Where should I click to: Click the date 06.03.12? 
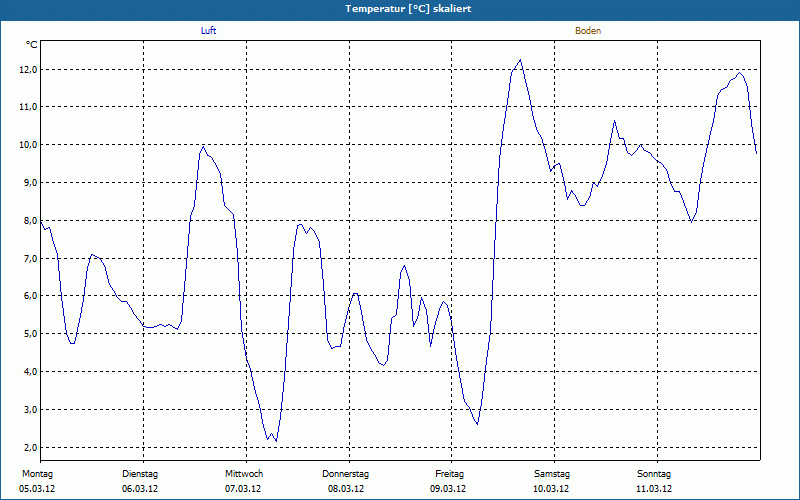pyautogui.click(x=140, y=489)
